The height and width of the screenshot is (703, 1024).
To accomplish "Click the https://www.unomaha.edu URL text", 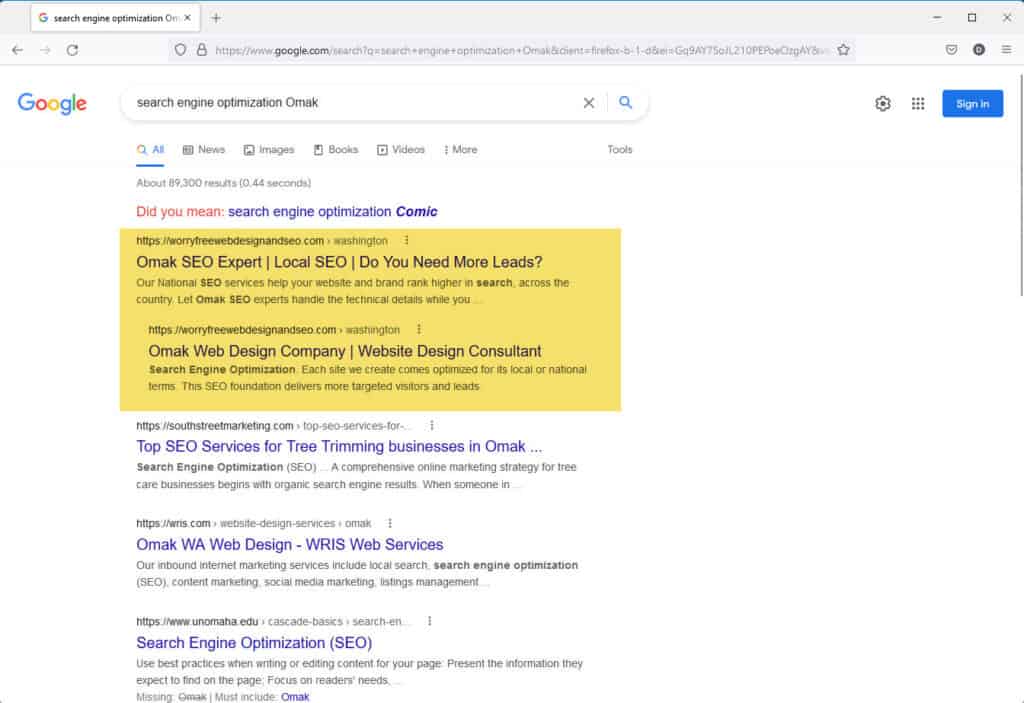I will pyautogui.click(x=197, y=621).
